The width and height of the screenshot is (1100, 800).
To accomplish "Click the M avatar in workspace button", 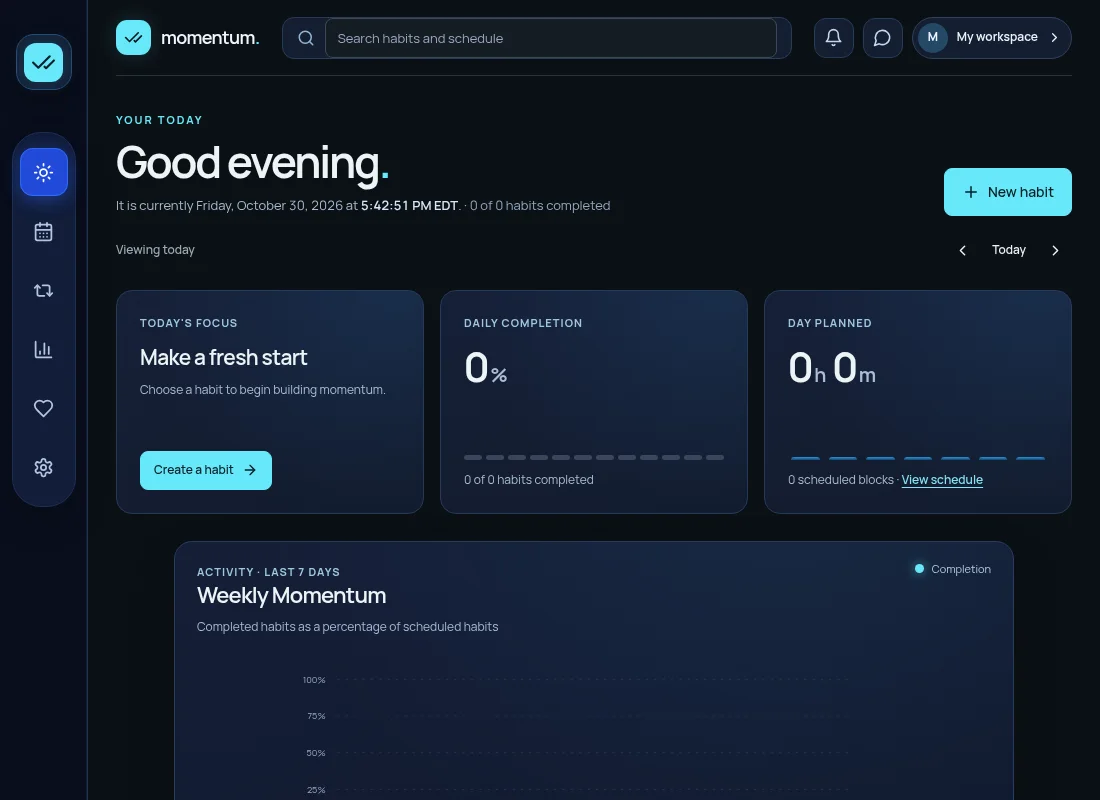I will point(932,37).
